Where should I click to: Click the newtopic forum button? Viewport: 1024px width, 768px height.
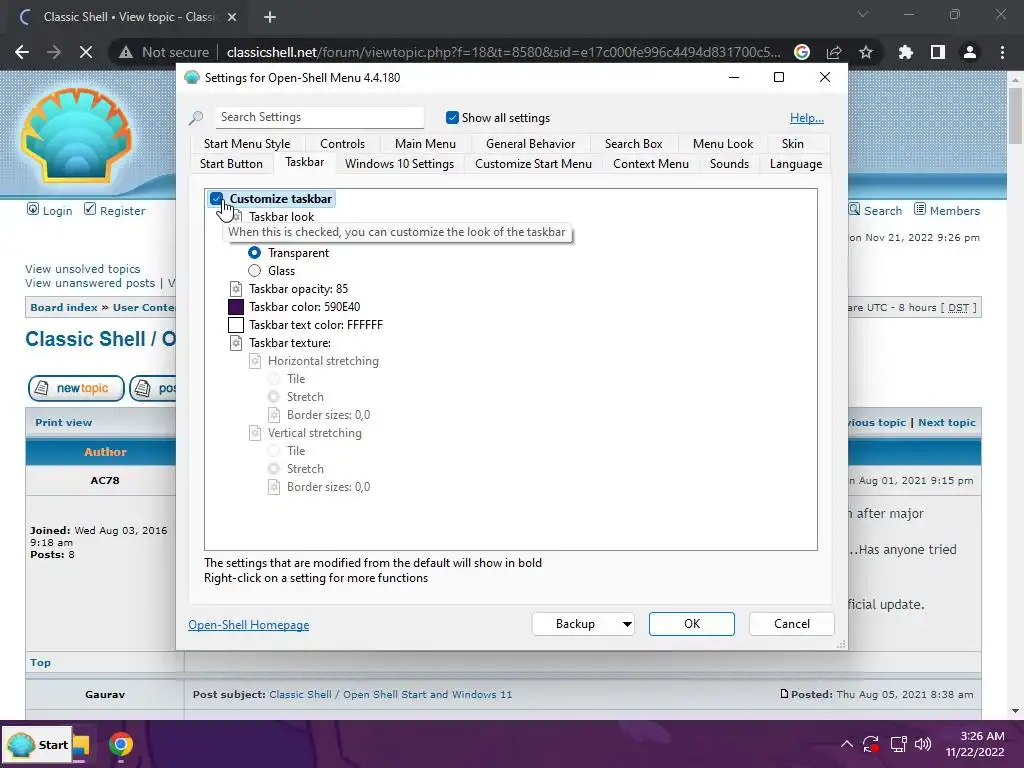76,388
